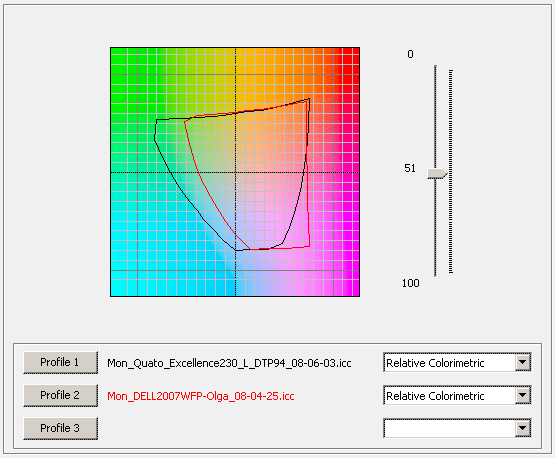Click the magenta bottom-right corner of the plot
Image resolution: width=555 pixels, height=458 pixels.
353,290
